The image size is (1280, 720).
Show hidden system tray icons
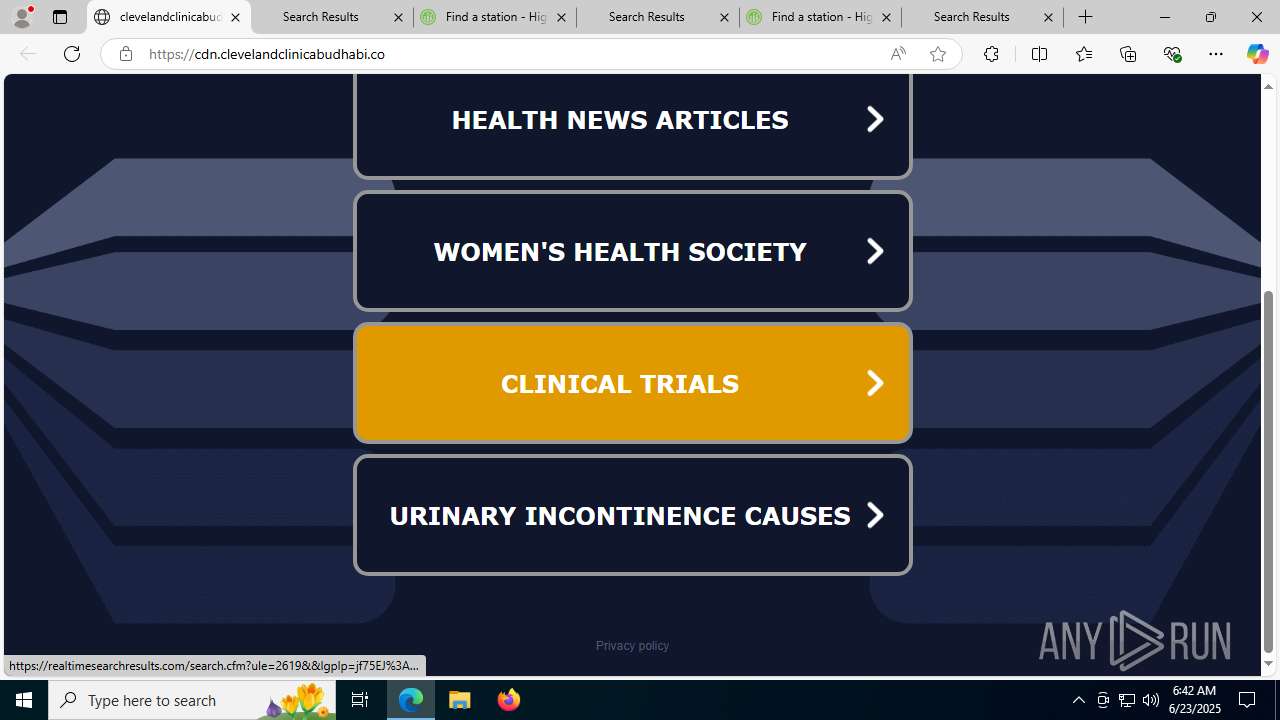[x=1078, y=700]
